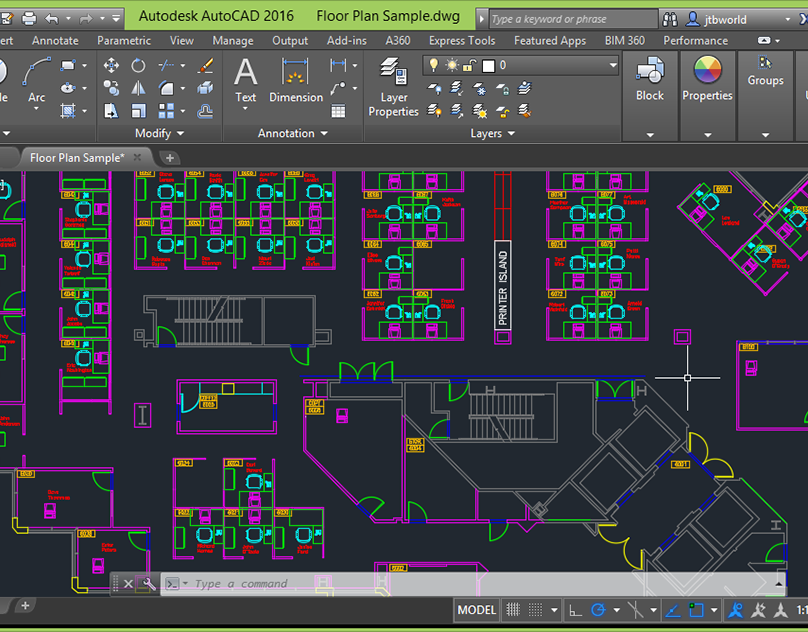Click the command line customize wrench icon
The height and width of the screenshot is (632, 808).
coord(149,584)
